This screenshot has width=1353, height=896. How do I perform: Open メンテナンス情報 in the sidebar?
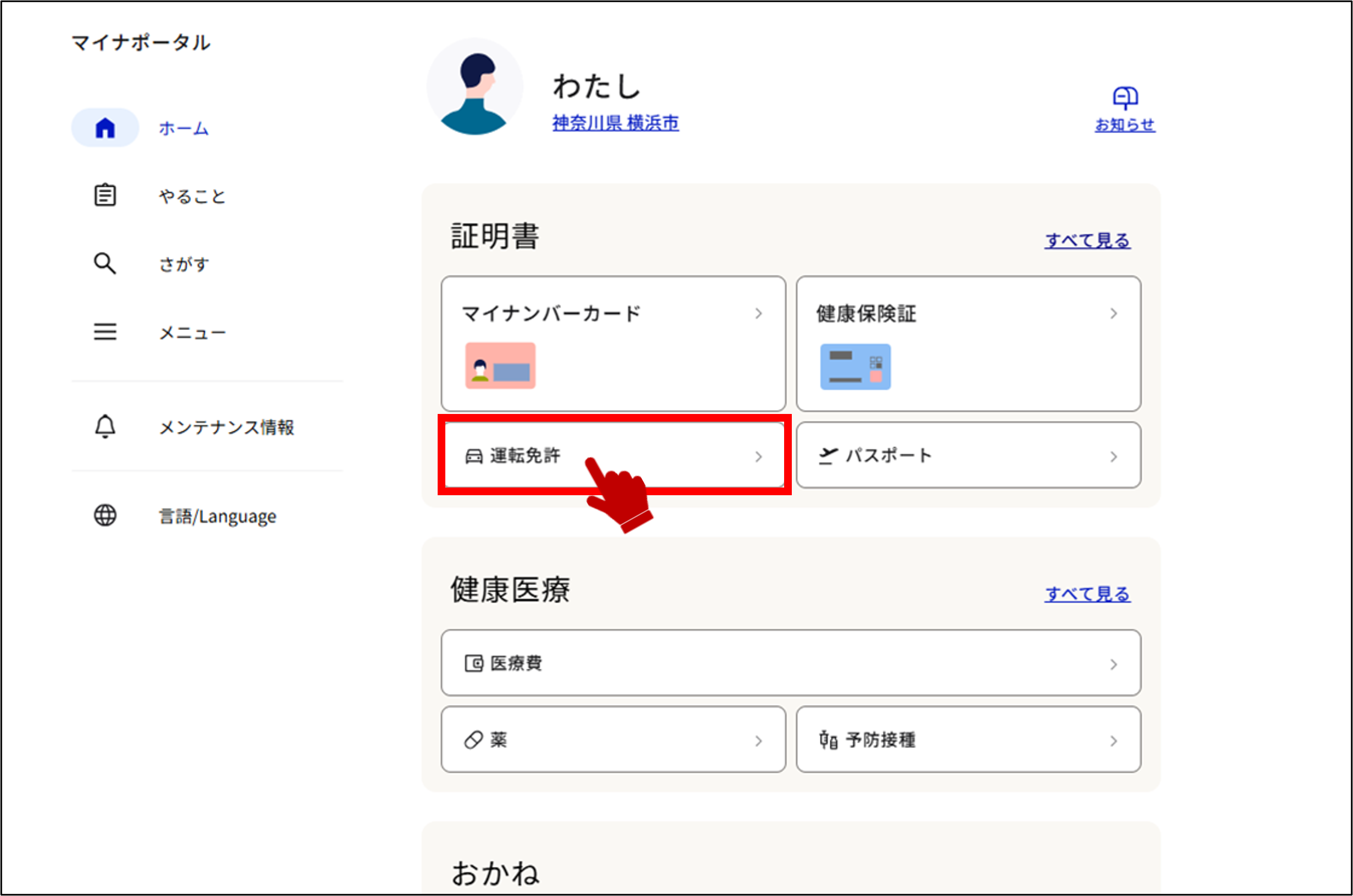coord(226,427)
